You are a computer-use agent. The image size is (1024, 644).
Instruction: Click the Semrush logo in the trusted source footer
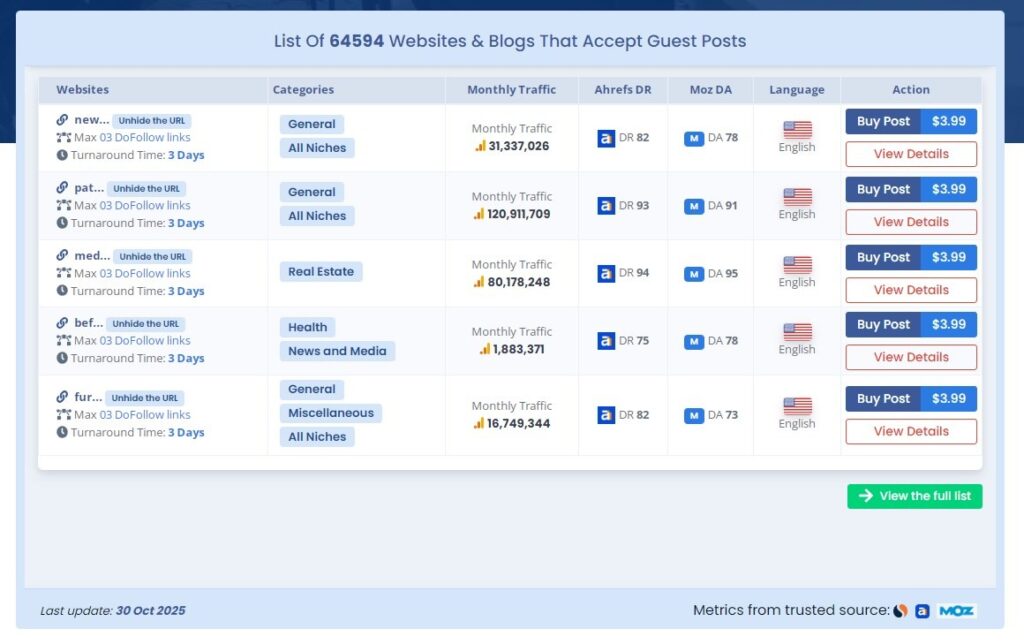coord(901,610)
